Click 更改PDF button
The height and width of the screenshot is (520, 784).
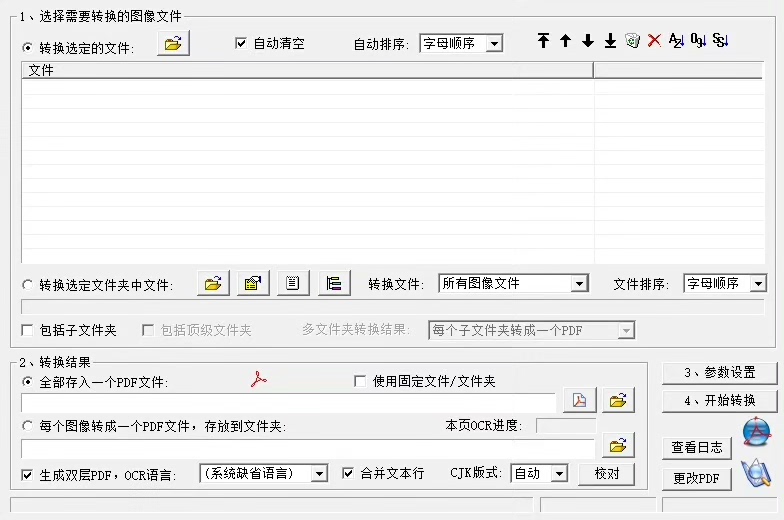pos(696,479)
